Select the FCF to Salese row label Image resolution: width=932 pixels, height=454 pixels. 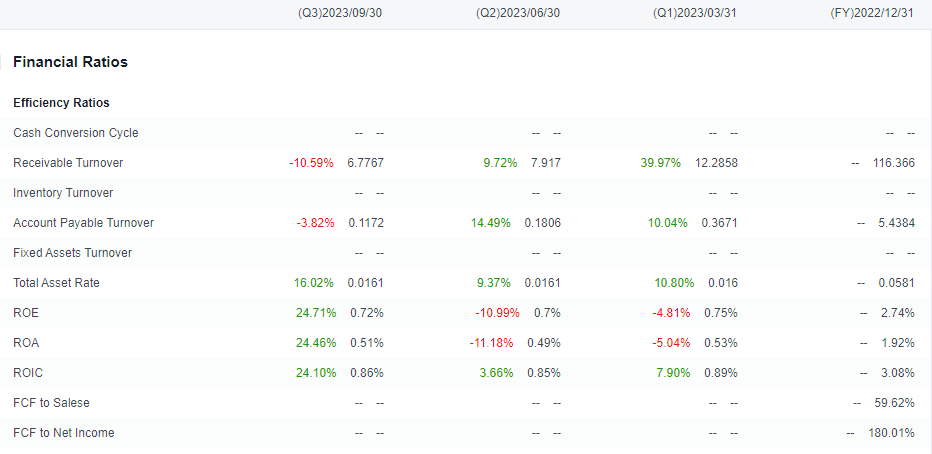(51, 403)
